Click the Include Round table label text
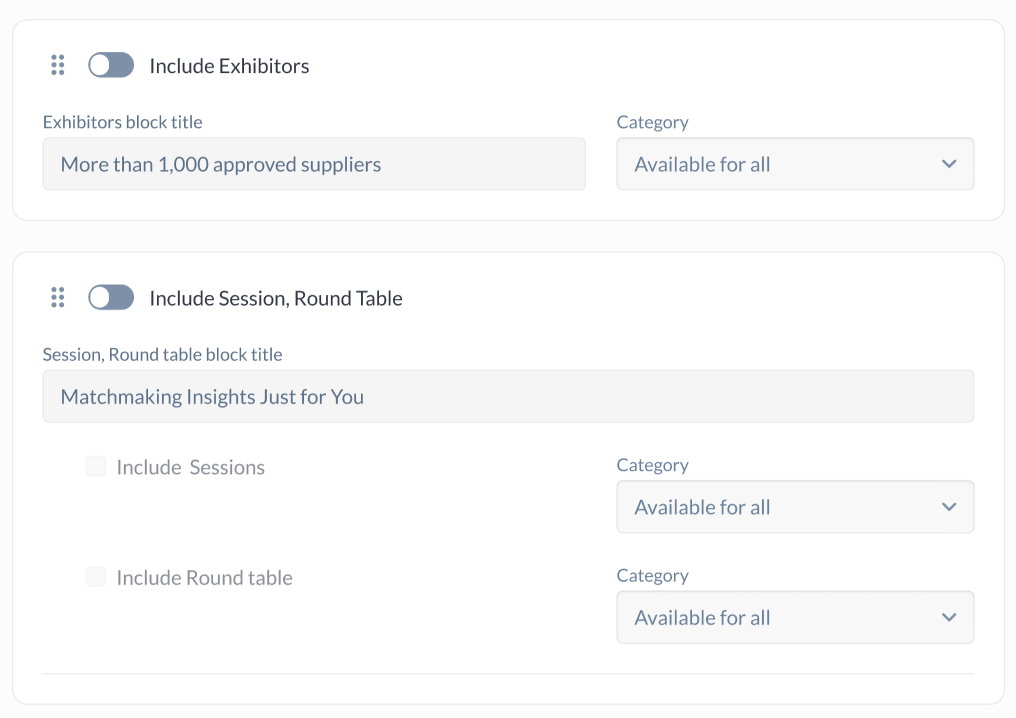Viewport: 1016px width, 718px height. coord(204,578)
